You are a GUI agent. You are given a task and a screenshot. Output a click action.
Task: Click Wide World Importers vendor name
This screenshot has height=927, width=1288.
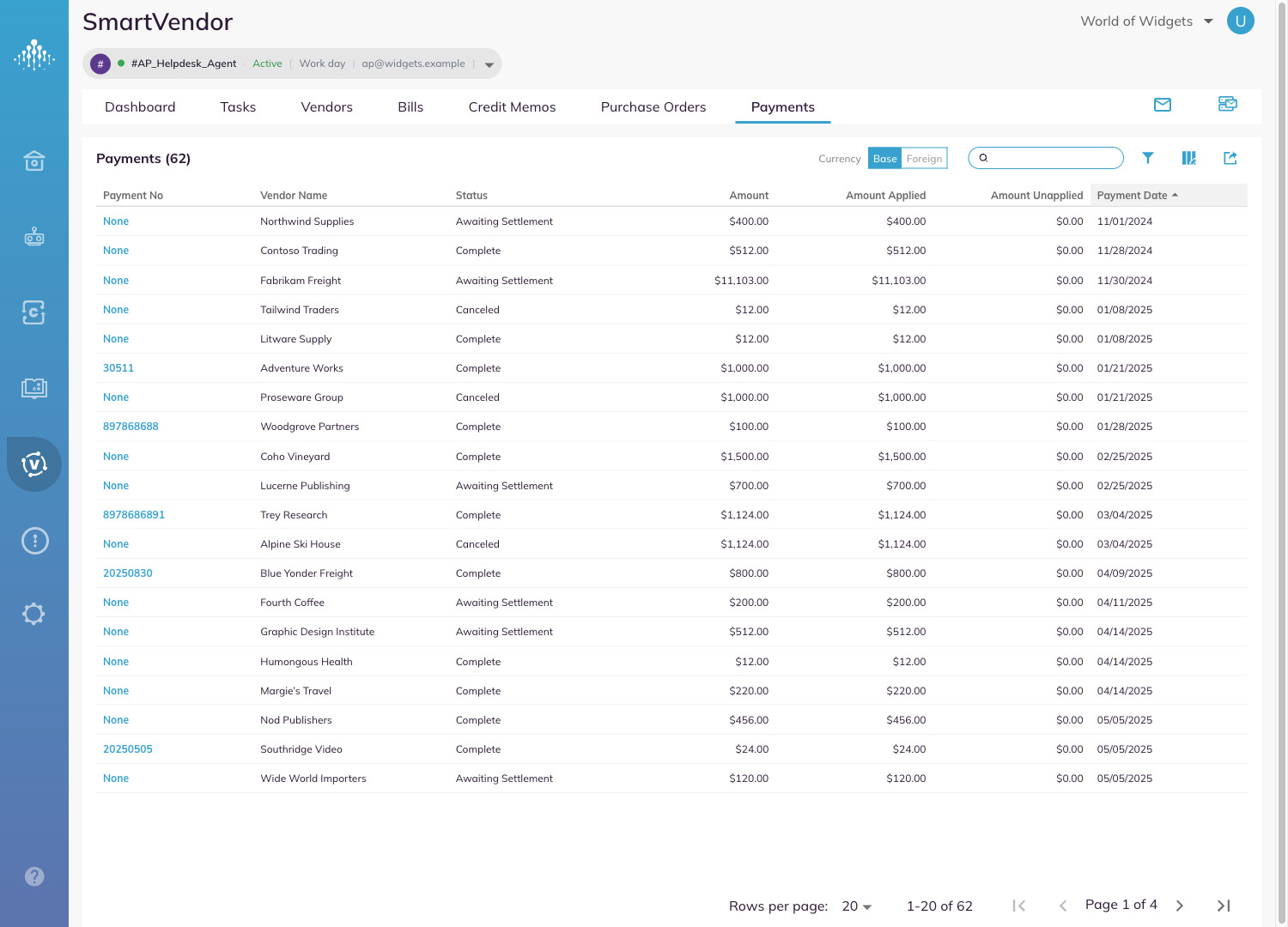pos(313,779)
